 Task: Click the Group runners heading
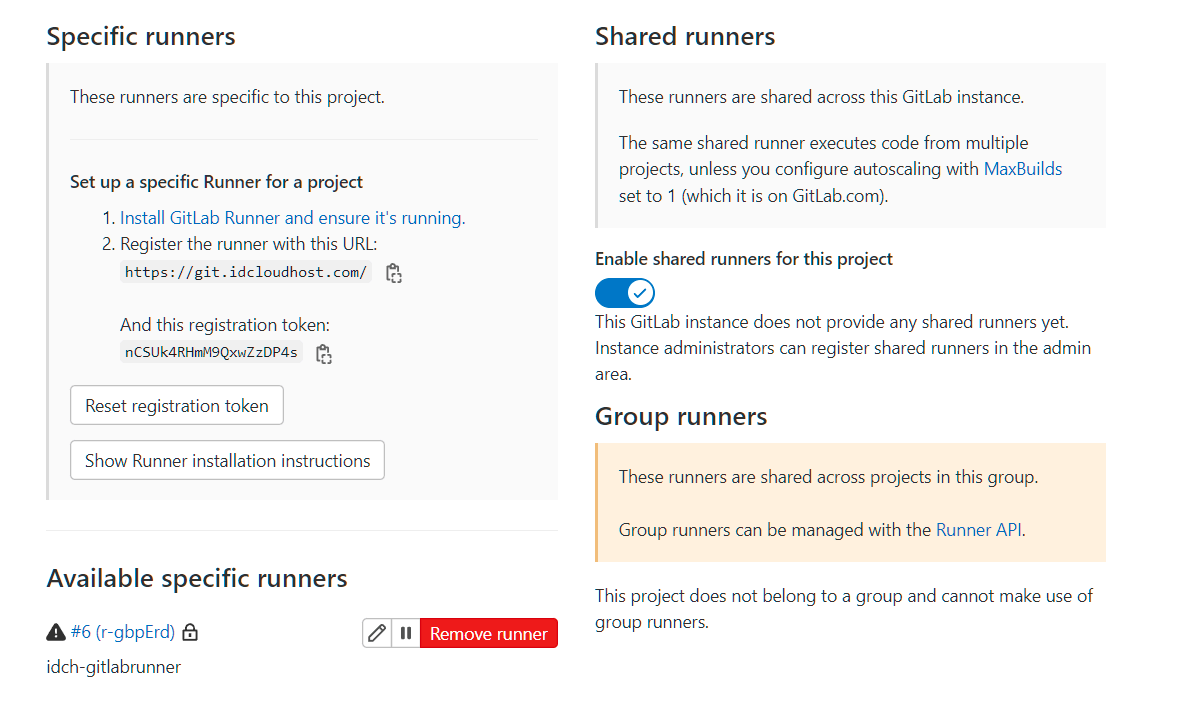point(681,416)
